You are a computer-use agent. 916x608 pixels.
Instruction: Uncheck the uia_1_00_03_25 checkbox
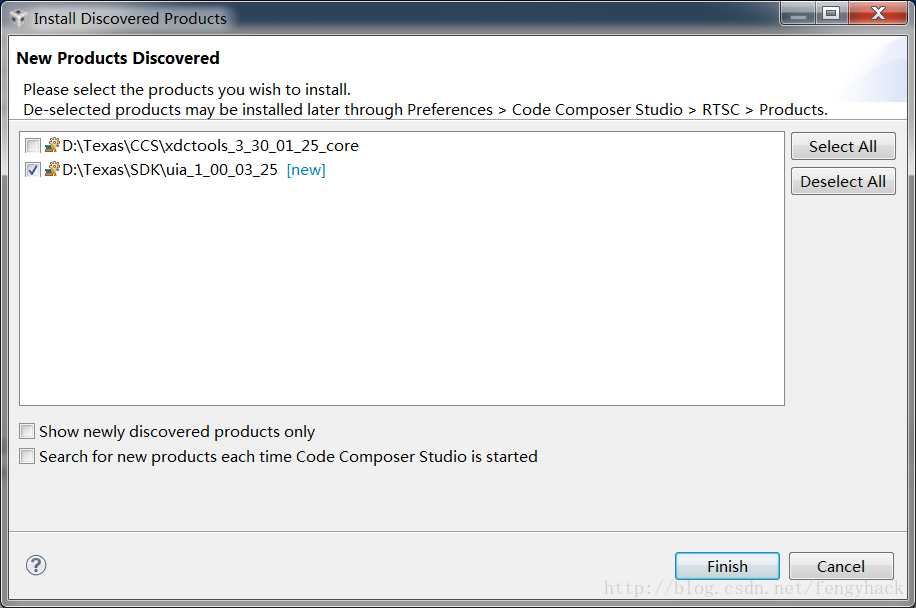pos(33,170)
